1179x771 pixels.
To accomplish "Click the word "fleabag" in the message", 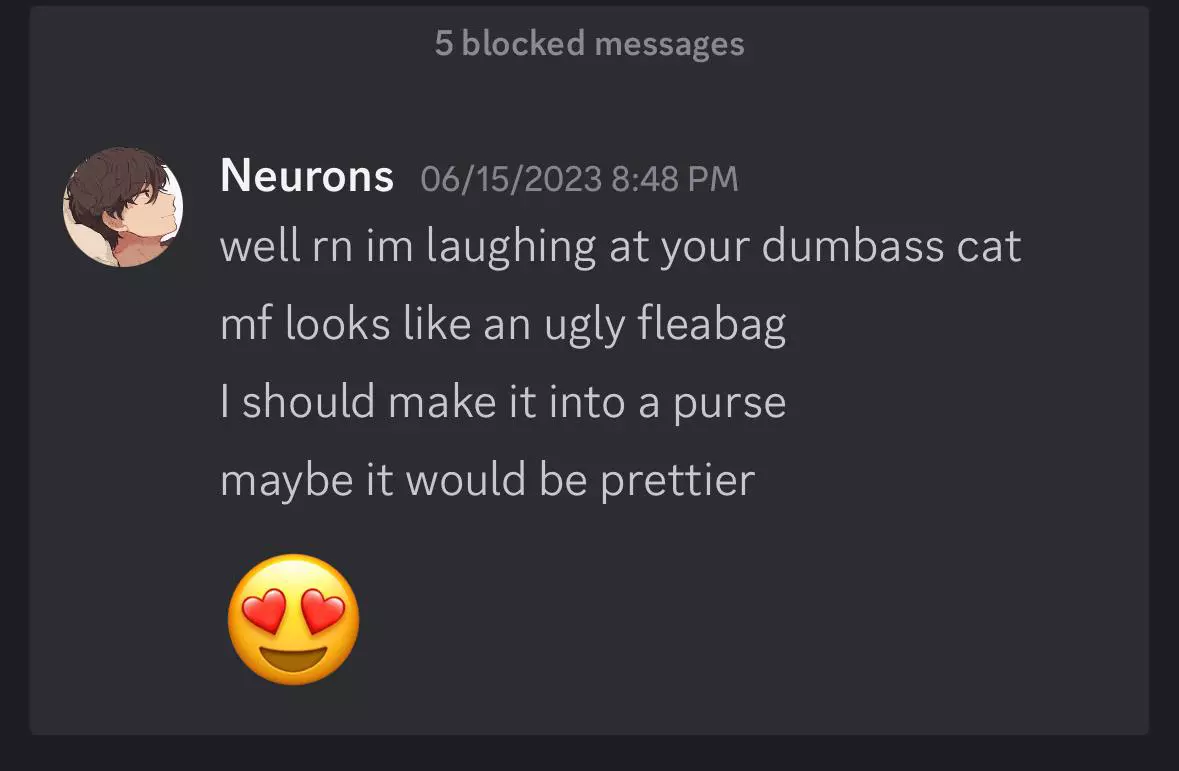I will [x=711, y=325].
